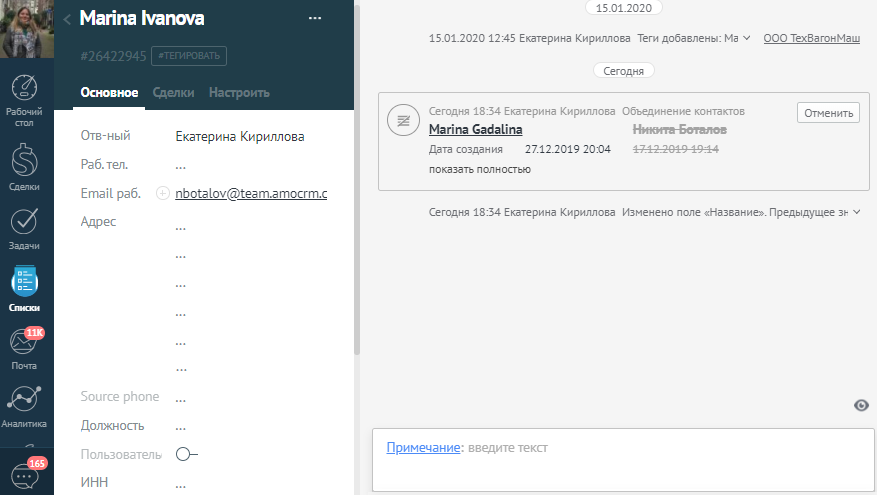The width and height of the screenshot is (877, 495).
Task: Click the Отменить button
Action: (x=828, y=113)
